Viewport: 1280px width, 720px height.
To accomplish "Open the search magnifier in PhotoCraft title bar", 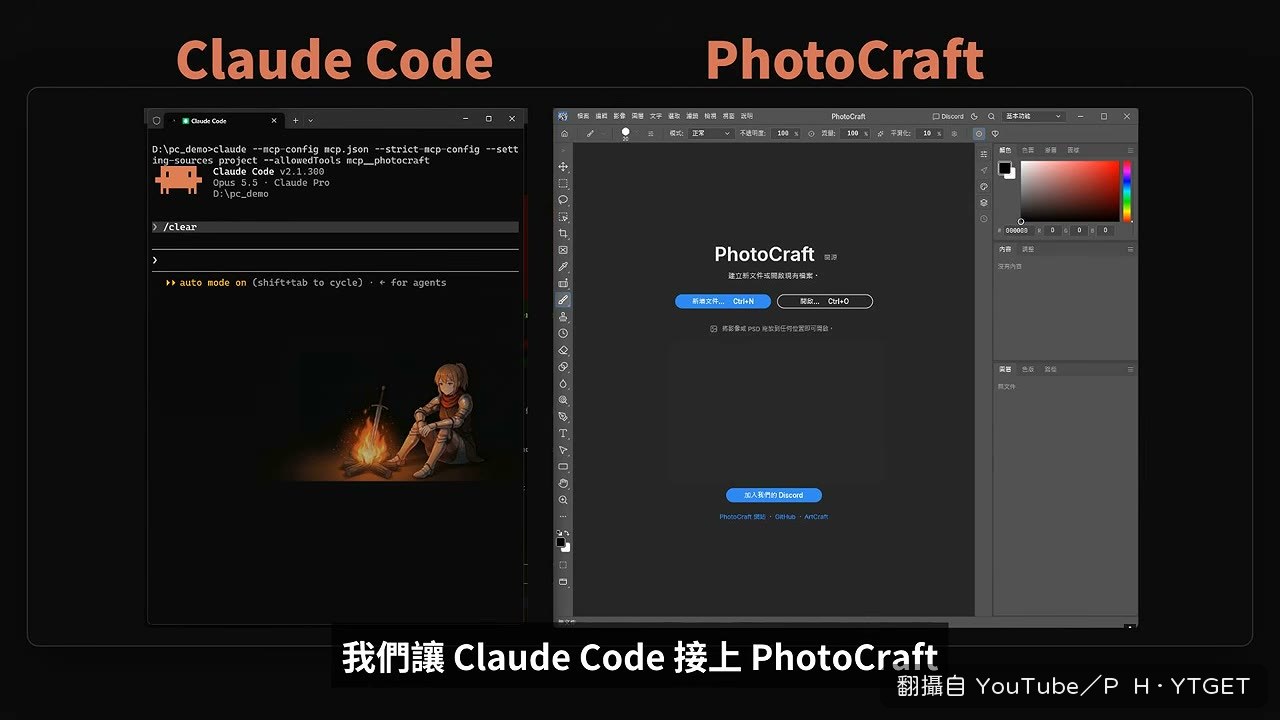I will click(x=991, y=116).
